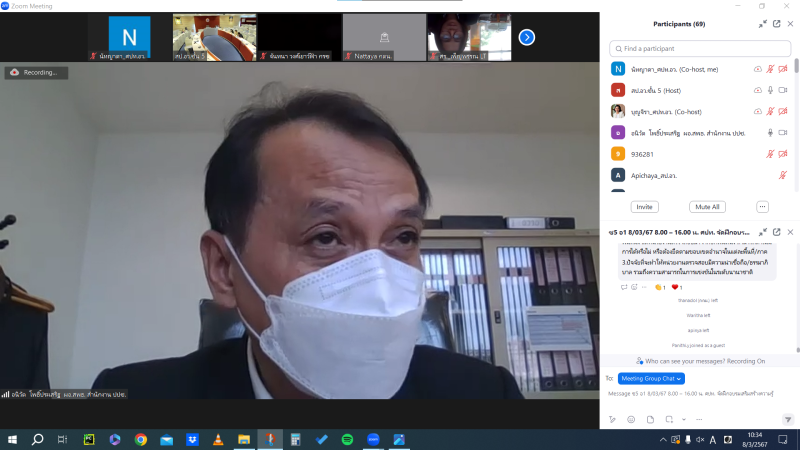
Task: Show next video thumbnails with blue arrow
Action: pyautogui.click(x=527, y=37)
